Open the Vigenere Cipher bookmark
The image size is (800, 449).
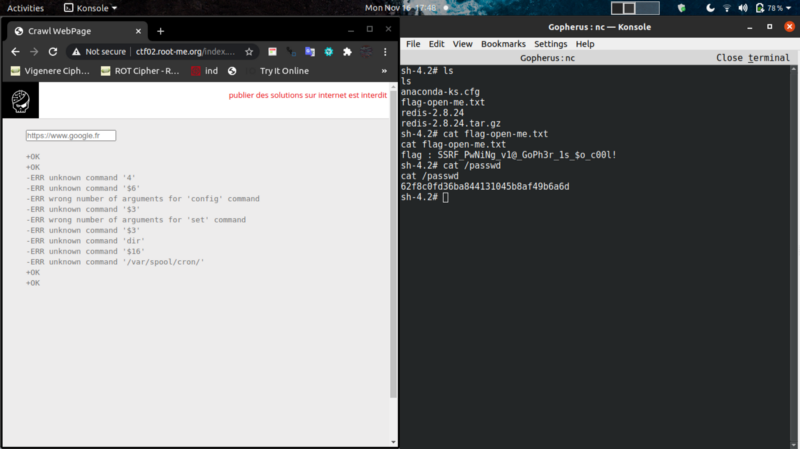pyautogui.click(x=50, y=71)
